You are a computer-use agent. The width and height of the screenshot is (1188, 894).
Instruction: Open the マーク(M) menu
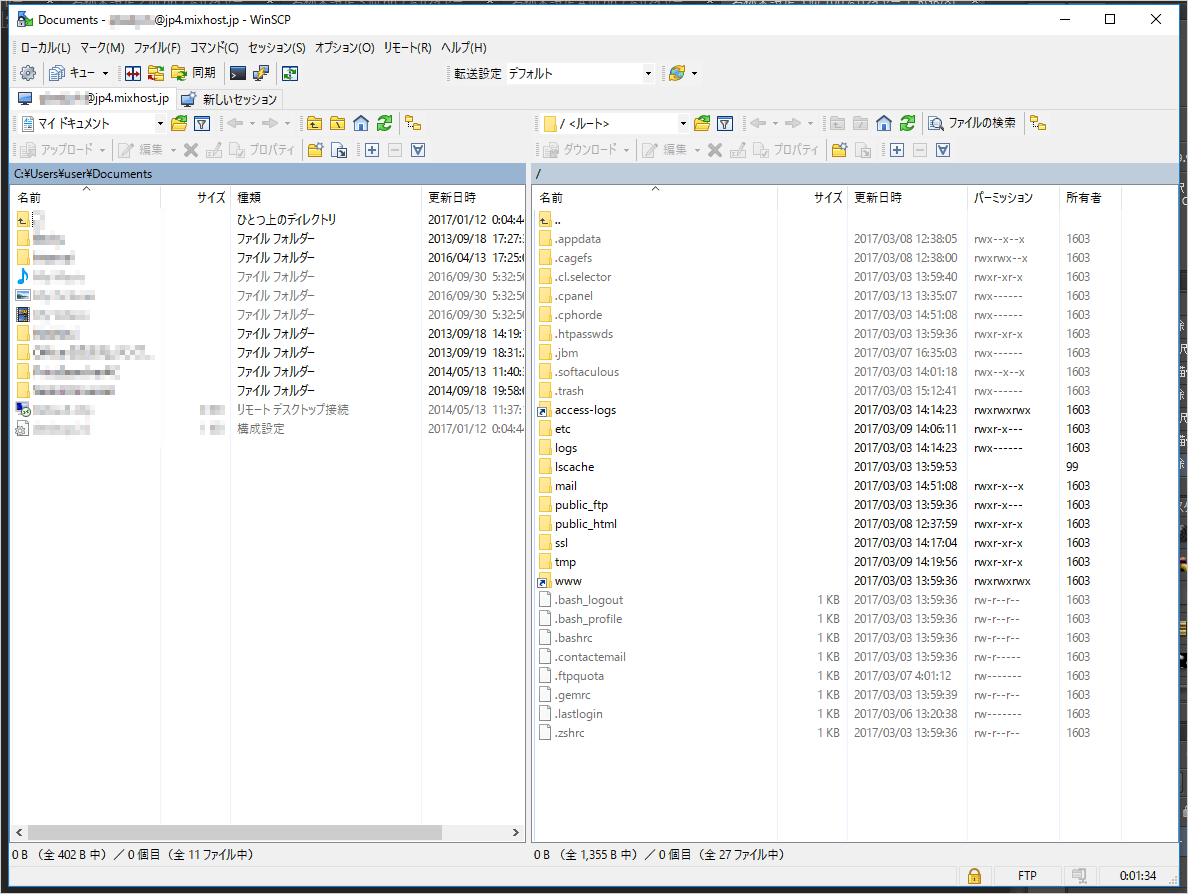click(102, 48)
